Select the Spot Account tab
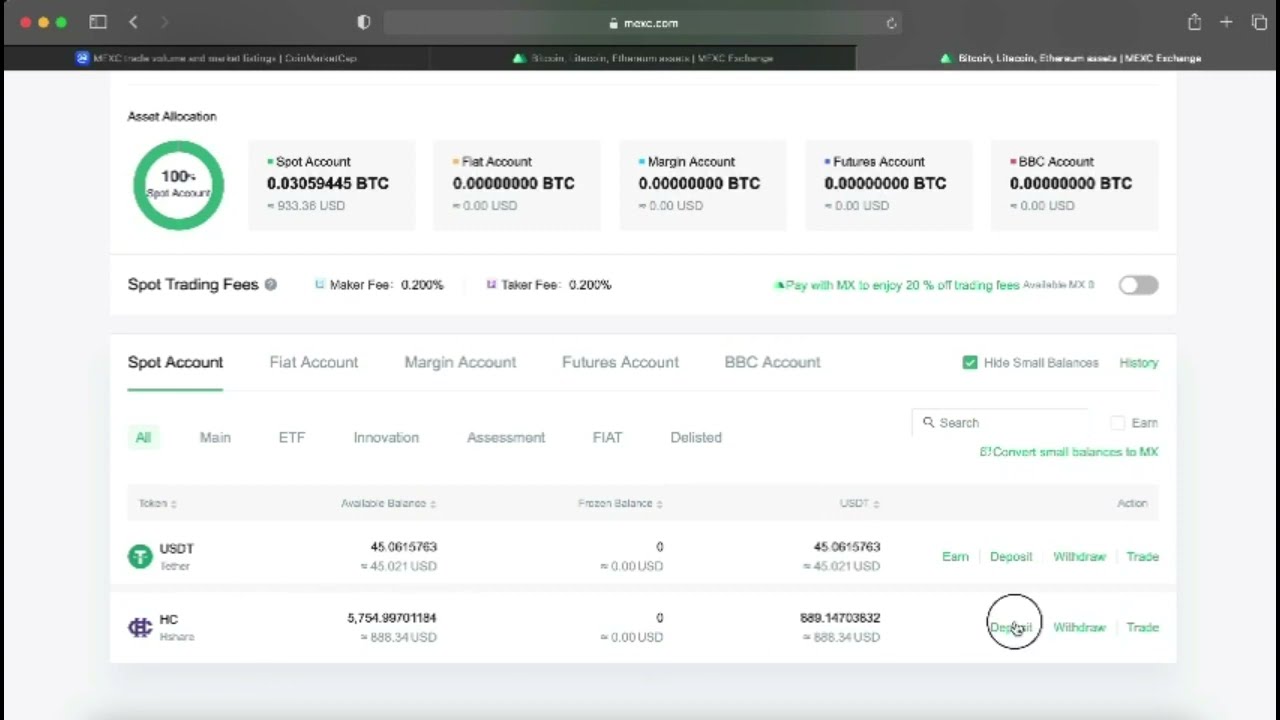Image resolution: width=1280 pixels, height=720 pixels. [175, 363]
